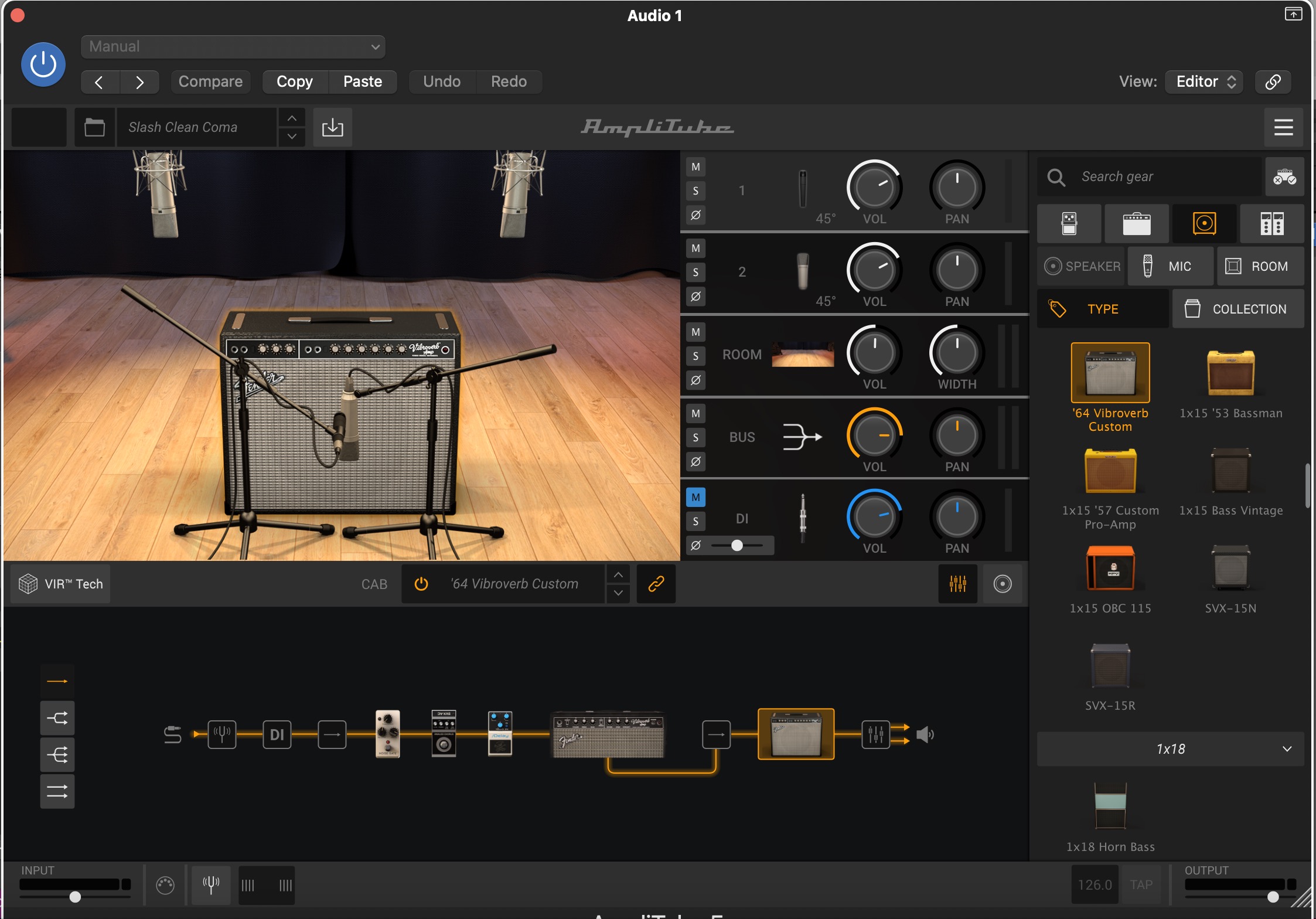Open the Slash Clean Coma preset name
Screen dimensions: 1316x919
[196, 127]
